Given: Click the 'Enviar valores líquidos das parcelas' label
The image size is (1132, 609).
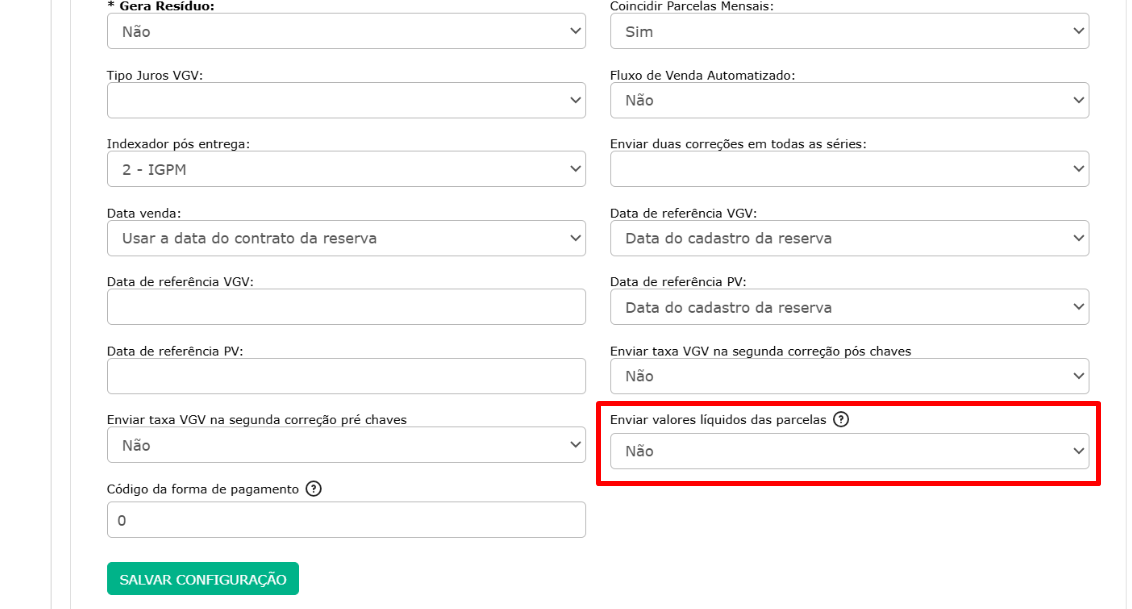Looking at the screenshot, I should coord(718,419).
